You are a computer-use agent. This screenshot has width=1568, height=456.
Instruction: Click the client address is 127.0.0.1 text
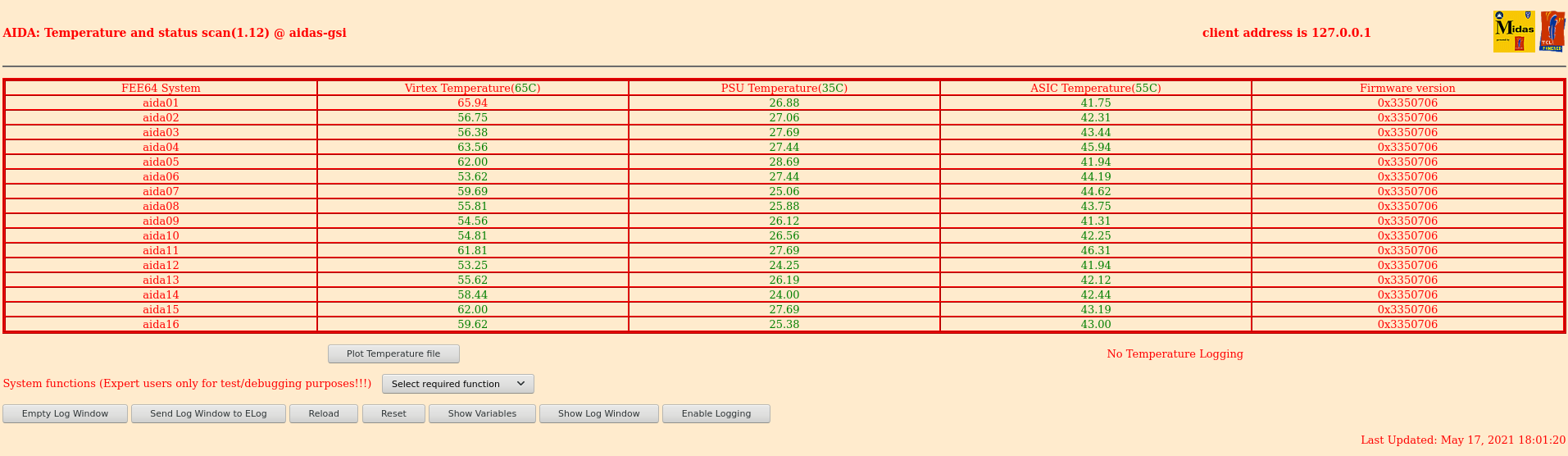pos(1286,33)
